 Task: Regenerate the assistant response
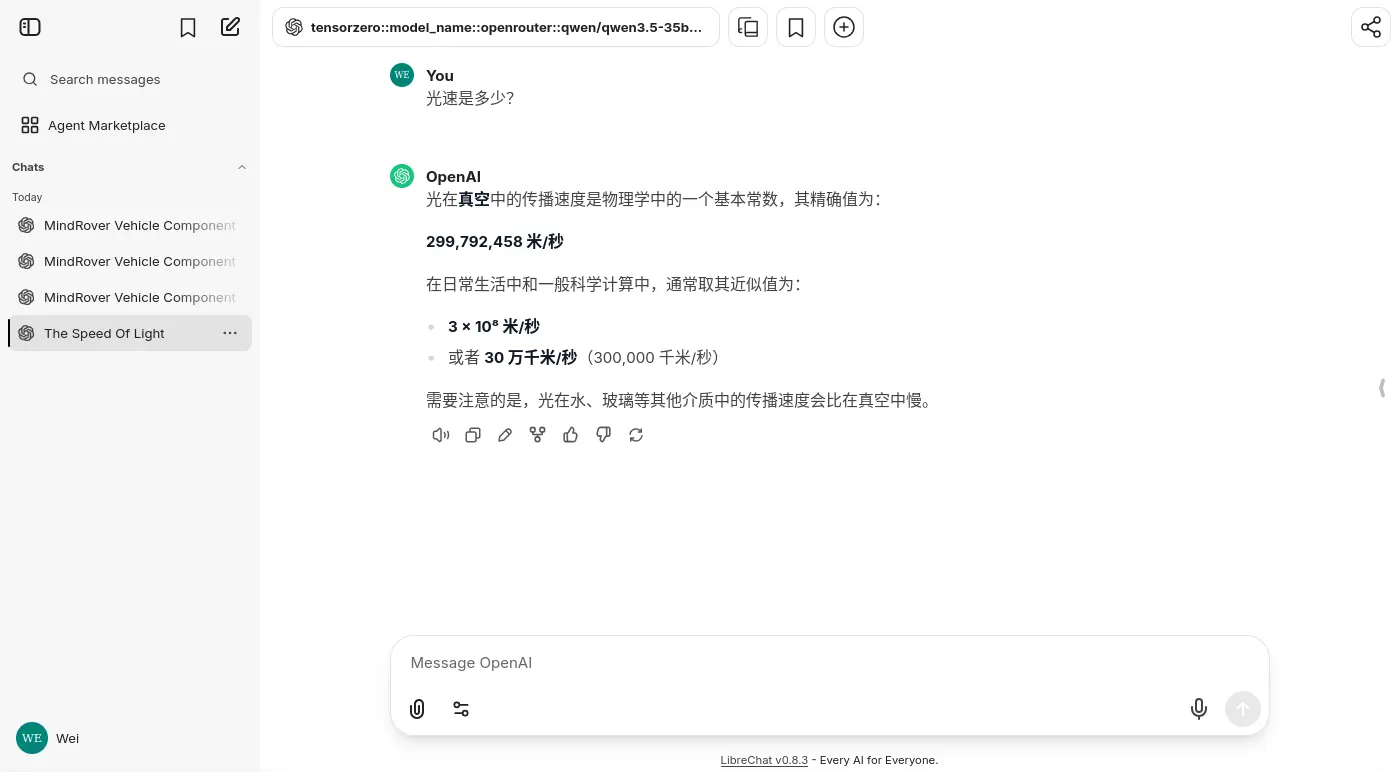pyautogui.click(x=636, y=435)
